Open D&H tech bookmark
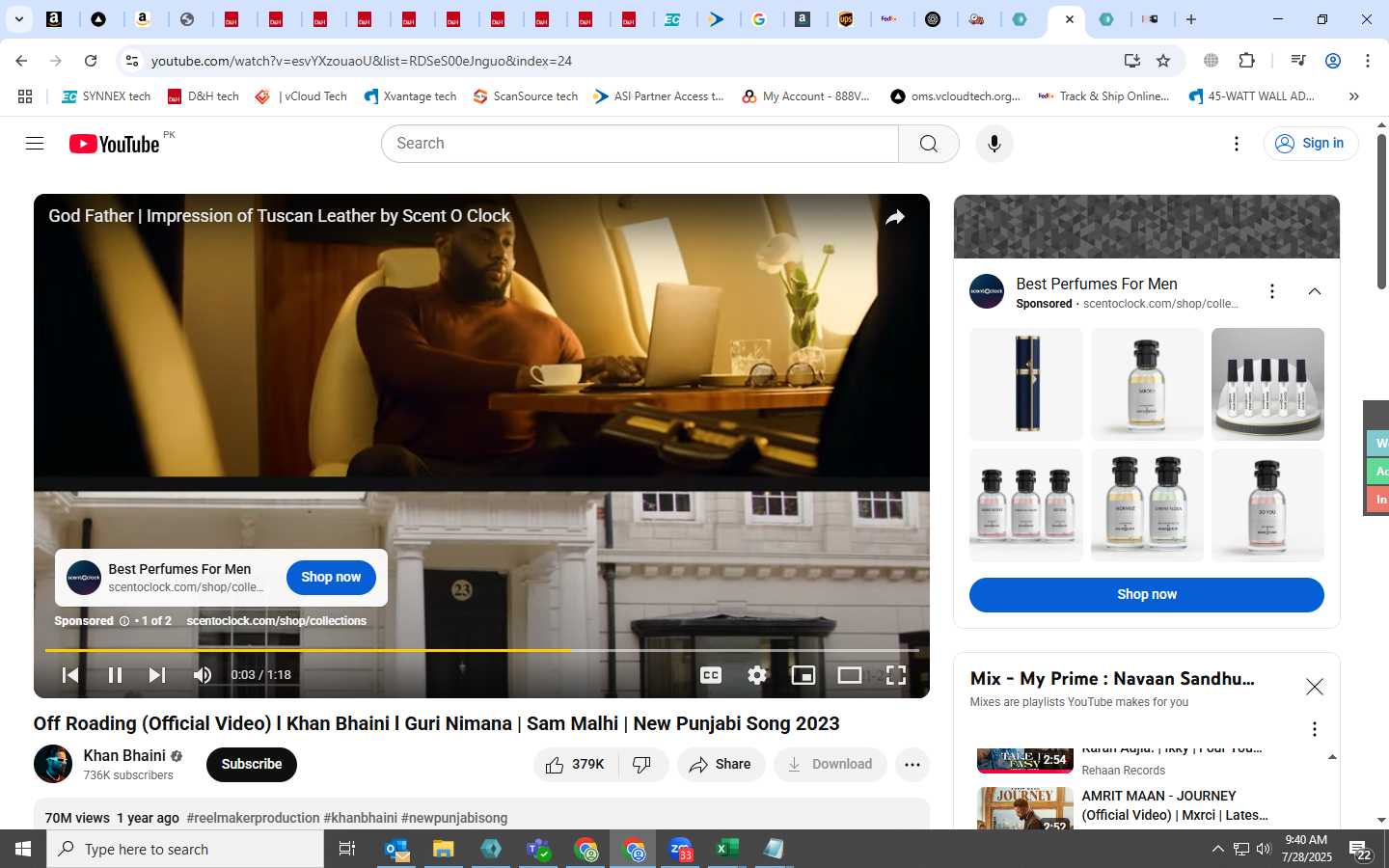1389x868 pixels. (204, 96)
